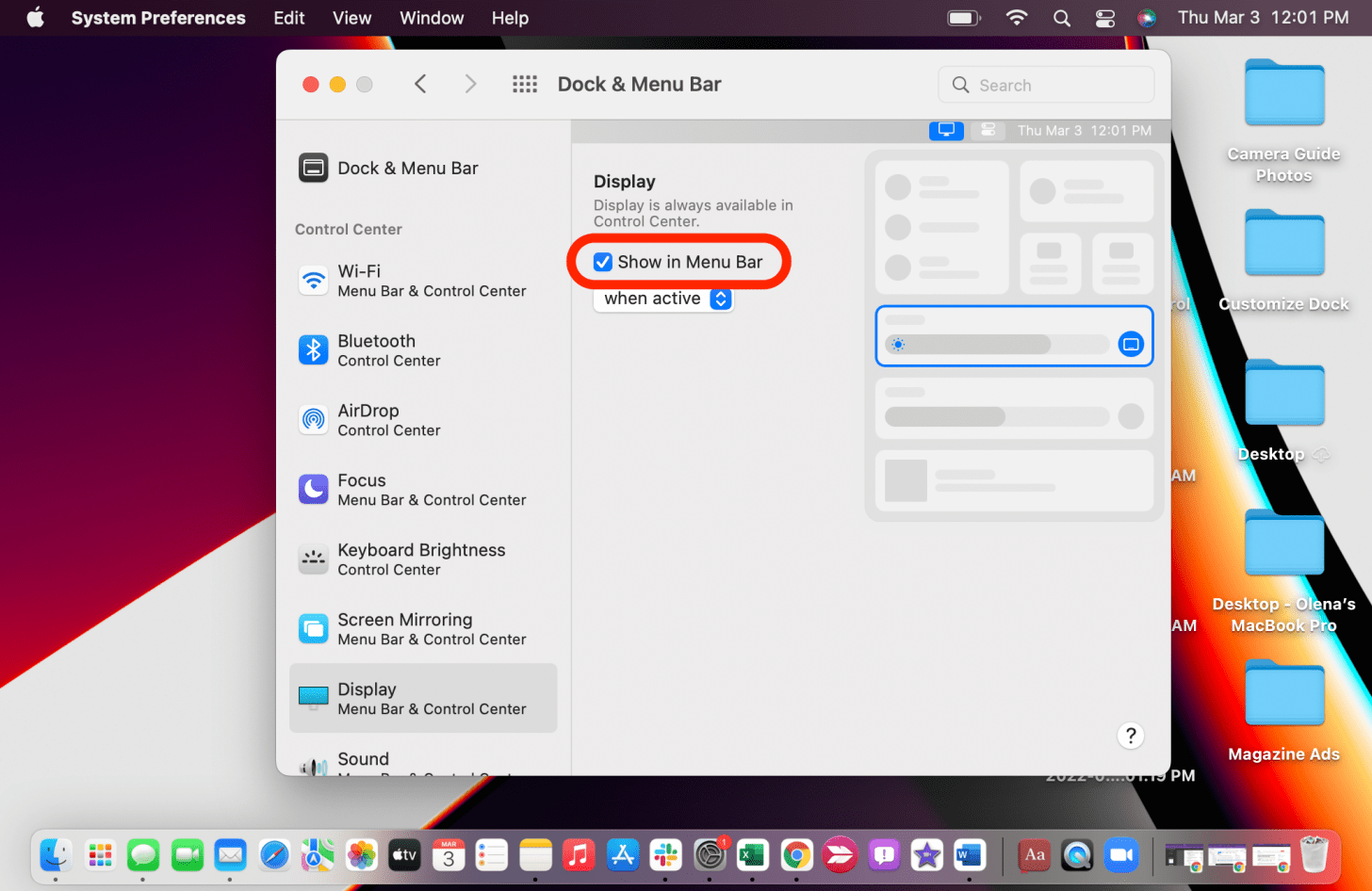Select the Dock & Menu Bar sidebar item
This screenshot has width=1372, height=891.
coord(407,169)
